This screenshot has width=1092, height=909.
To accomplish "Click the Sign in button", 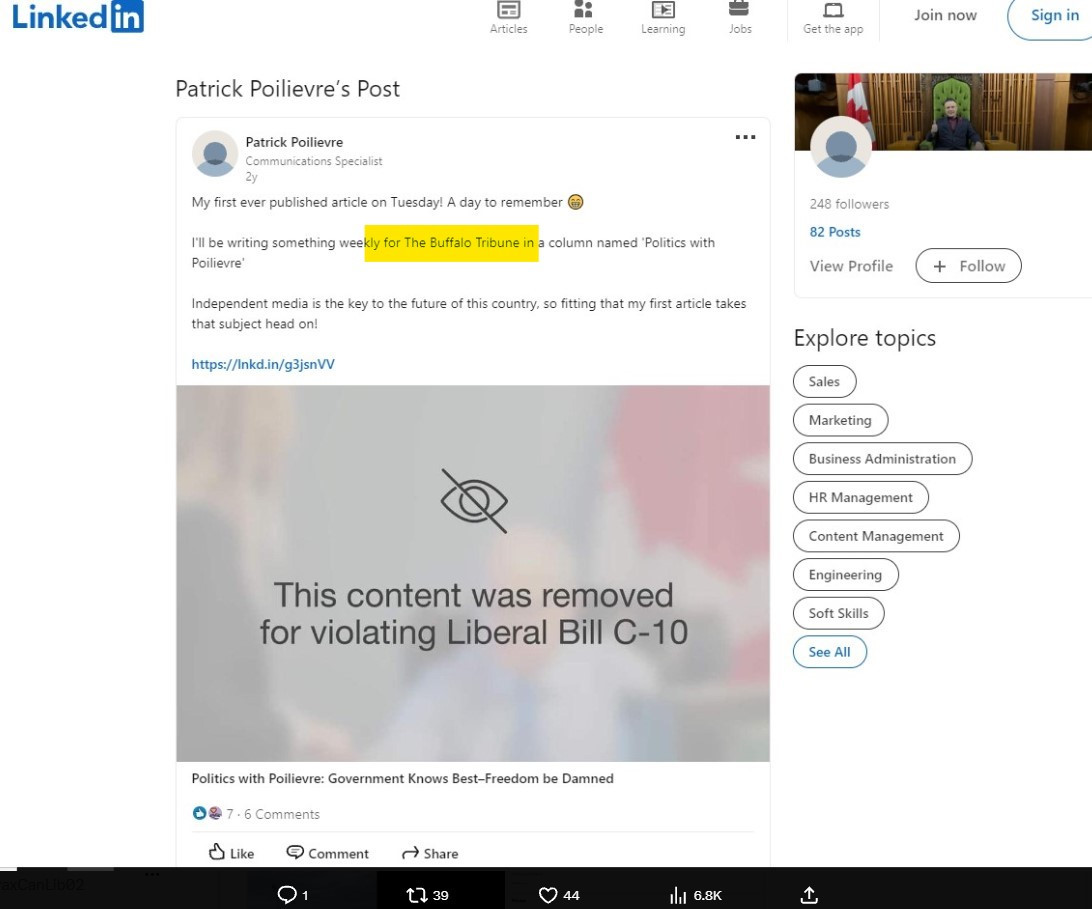I will tap(1054, 15).
